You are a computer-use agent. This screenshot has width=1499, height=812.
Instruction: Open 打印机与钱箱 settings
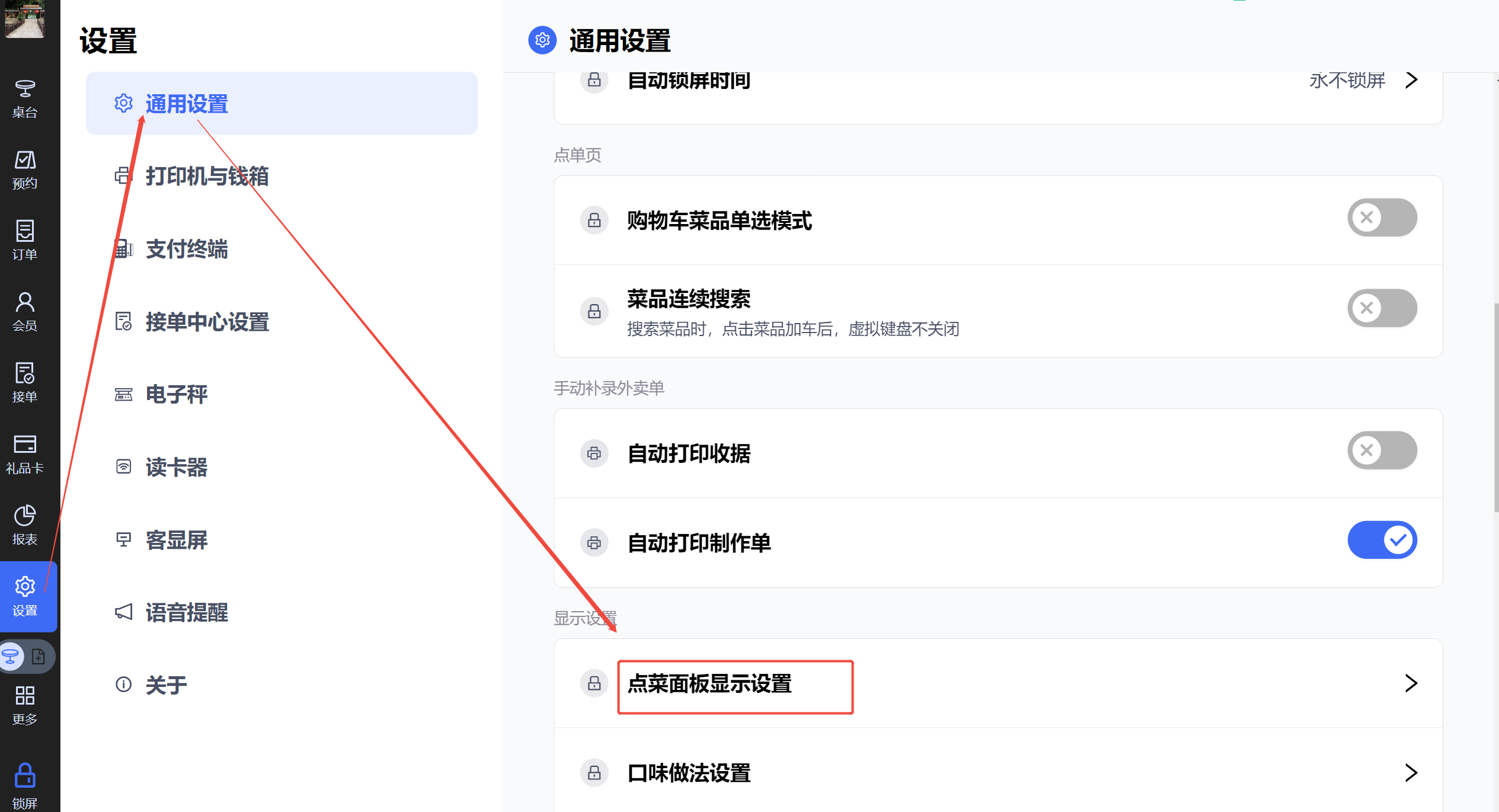(282, 176)
